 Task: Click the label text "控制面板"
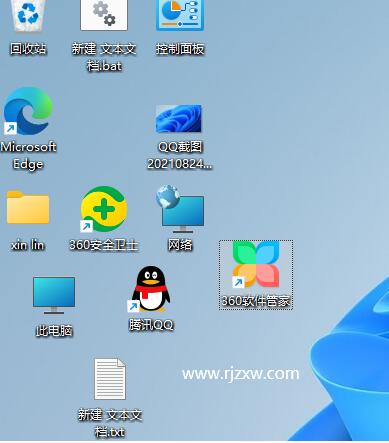pyautogui.click(x=180, y=49)
